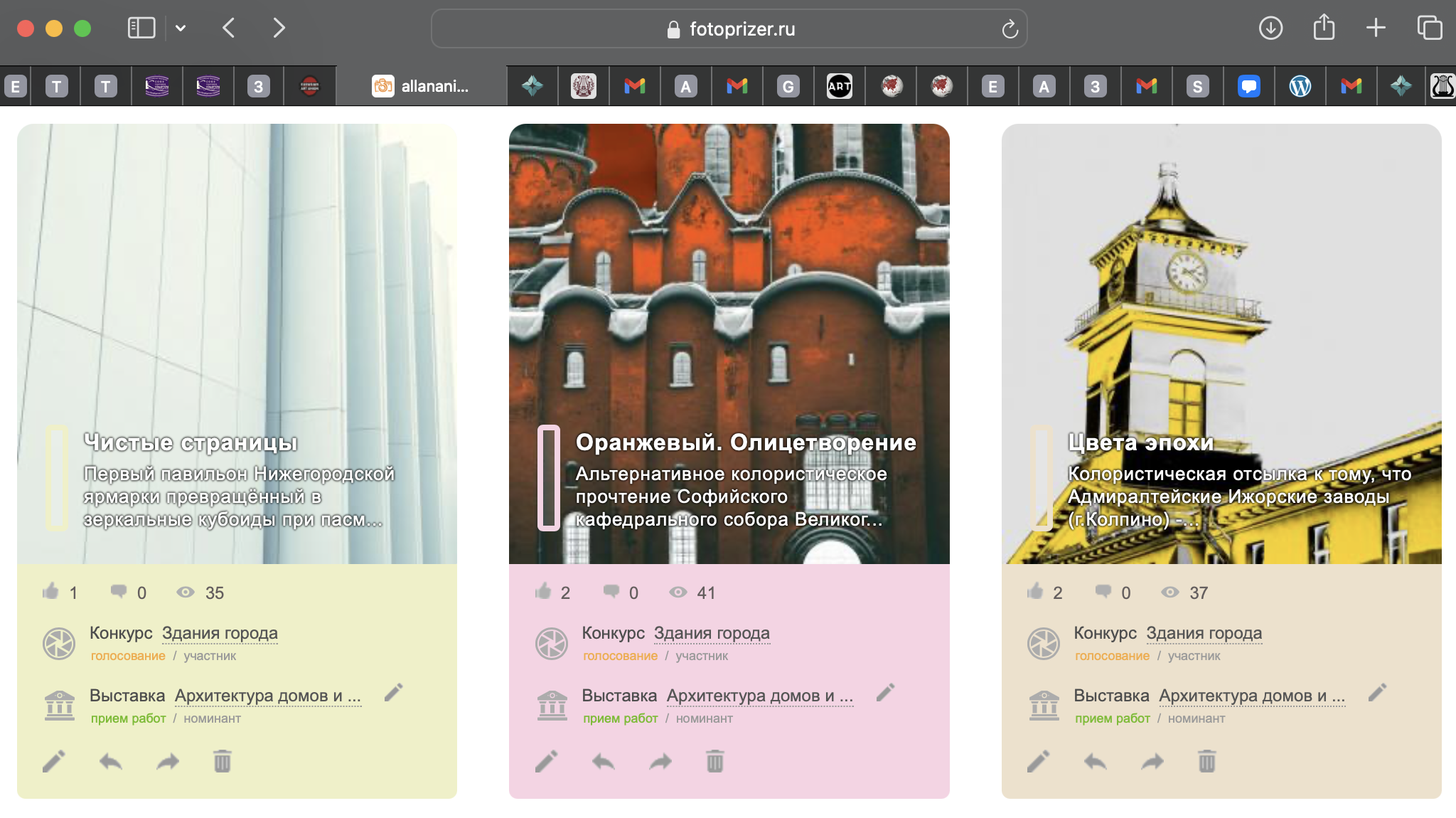The image size is (1456, 818).
Task: Select the ART icon tab
Action: [x=839, y=86]
